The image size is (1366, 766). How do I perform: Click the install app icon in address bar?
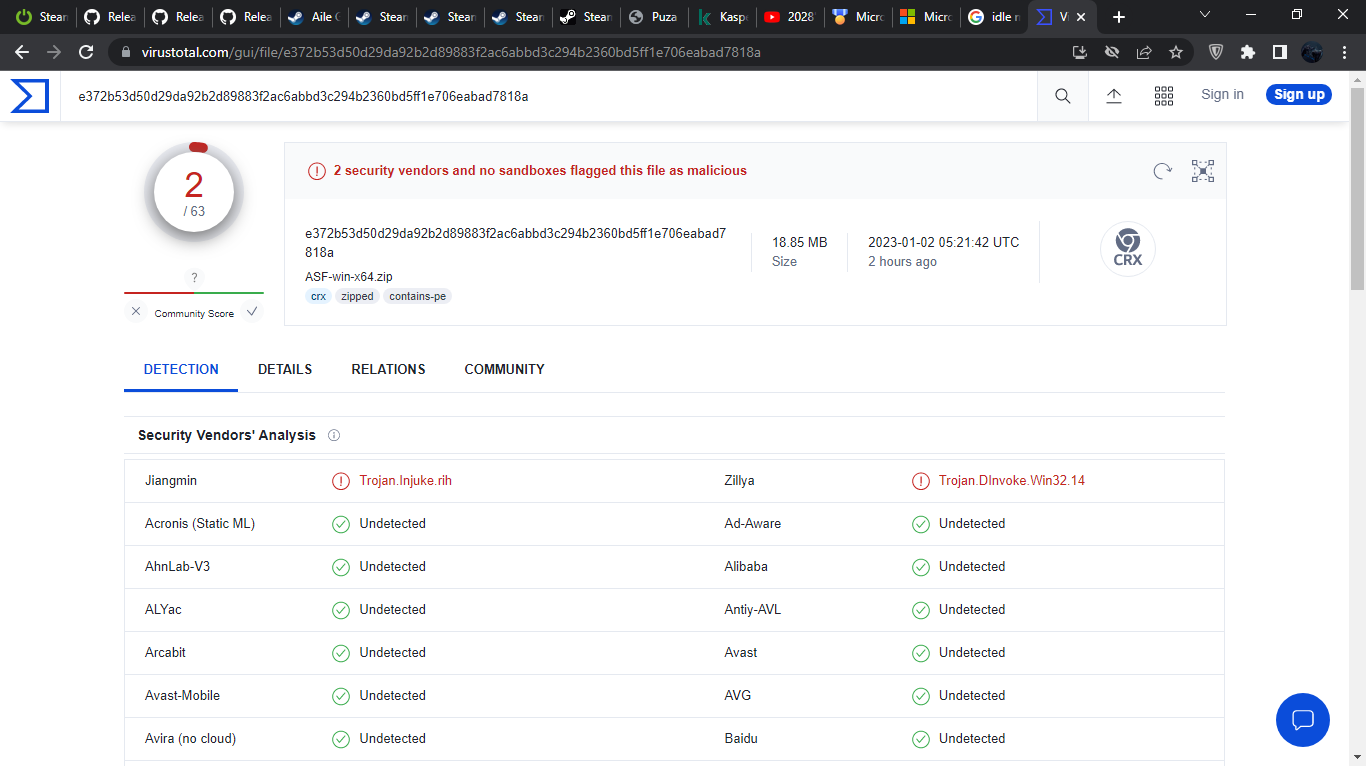pyautogui.click(x=1080, y=52)
